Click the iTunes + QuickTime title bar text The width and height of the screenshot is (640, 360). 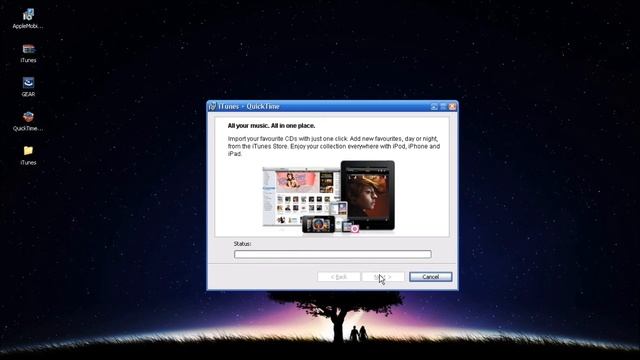249,107
